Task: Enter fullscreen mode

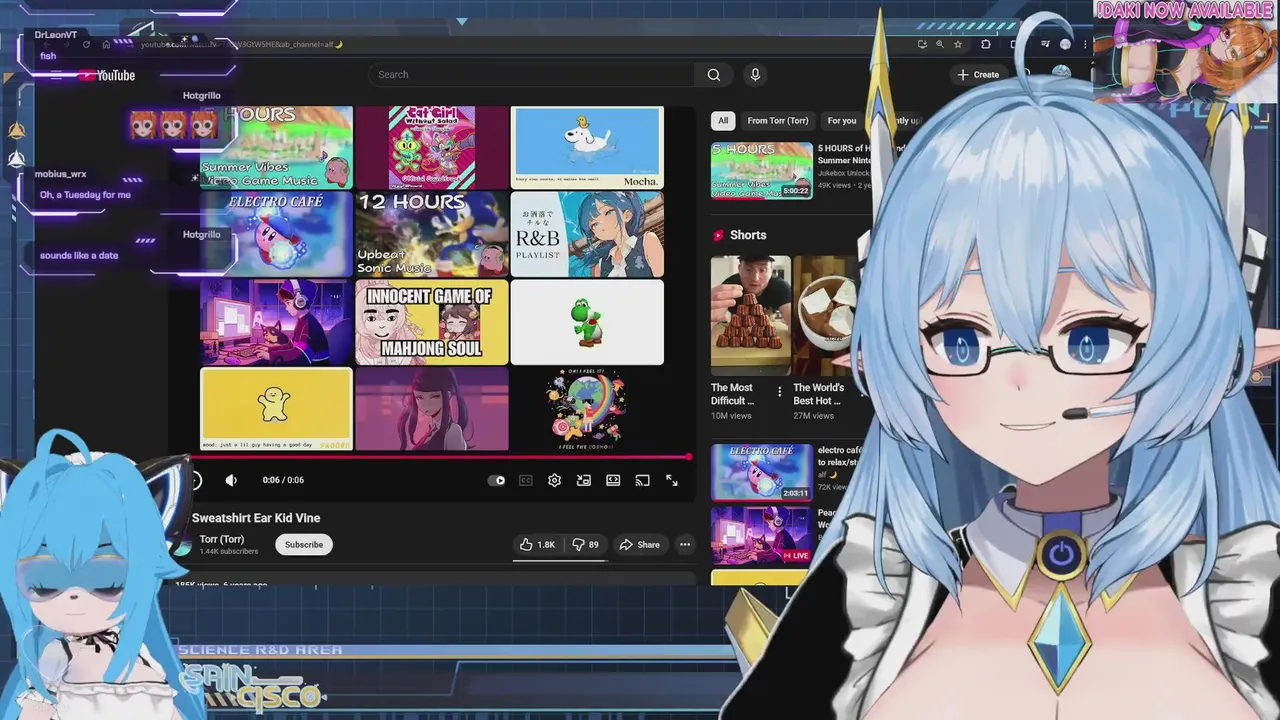Action: [x=672, y=480]
